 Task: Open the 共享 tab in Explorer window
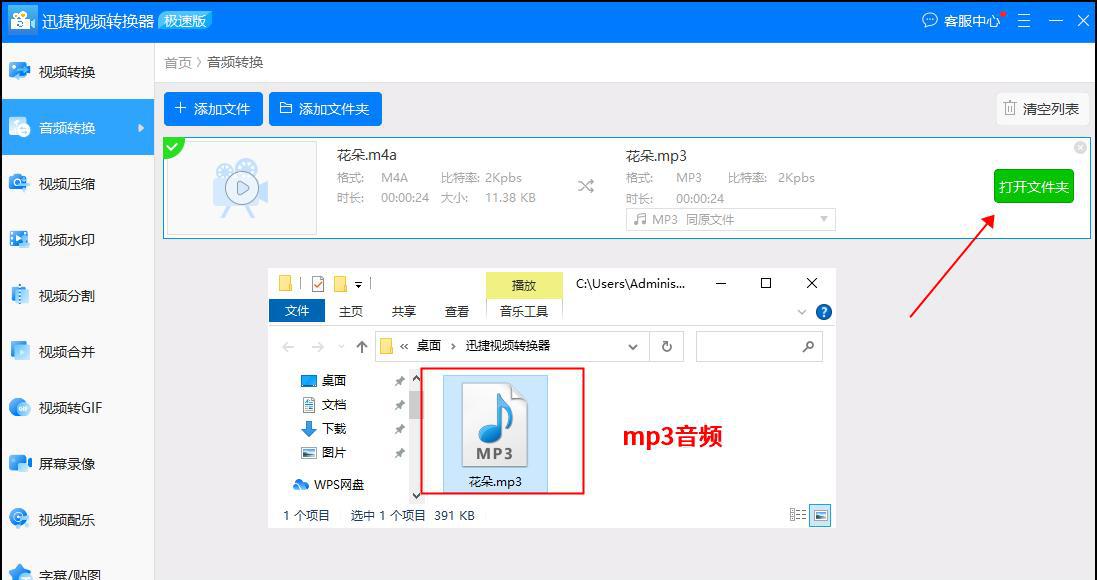point(404,311)
